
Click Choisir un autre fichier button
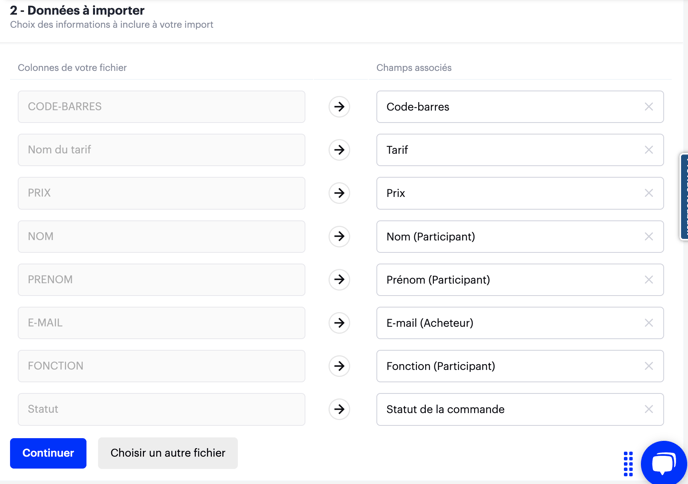(168, 453)
